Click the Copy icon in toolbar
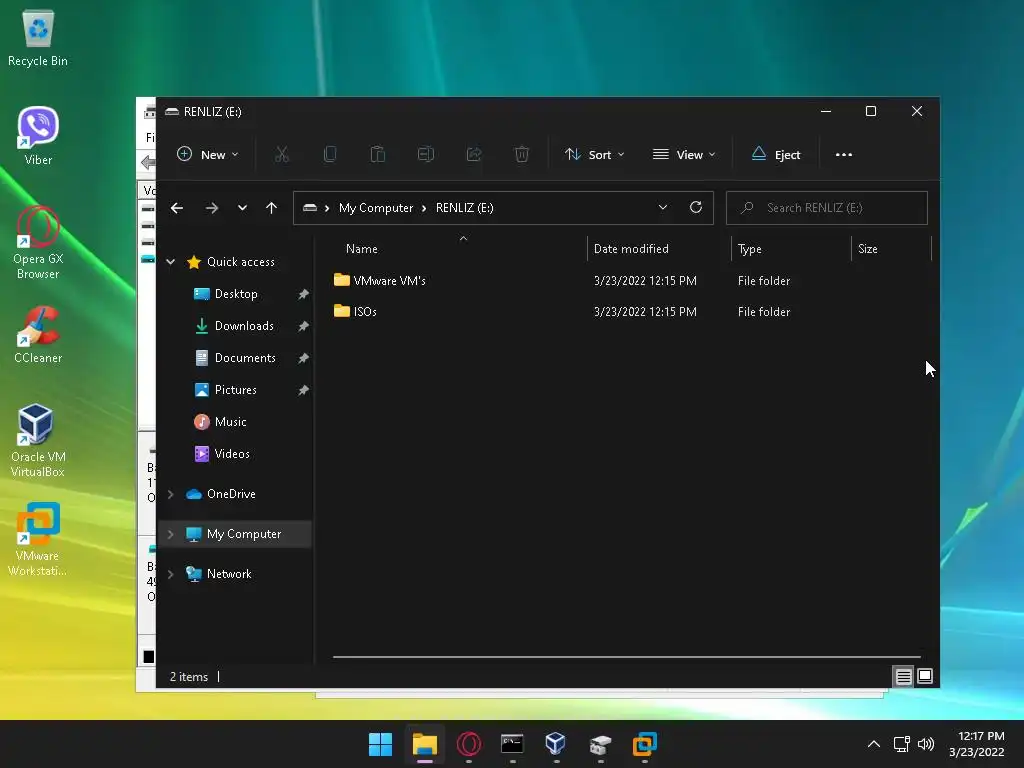Image resolution: width=1024 pixels, height=768 pixels. point(330,155)
